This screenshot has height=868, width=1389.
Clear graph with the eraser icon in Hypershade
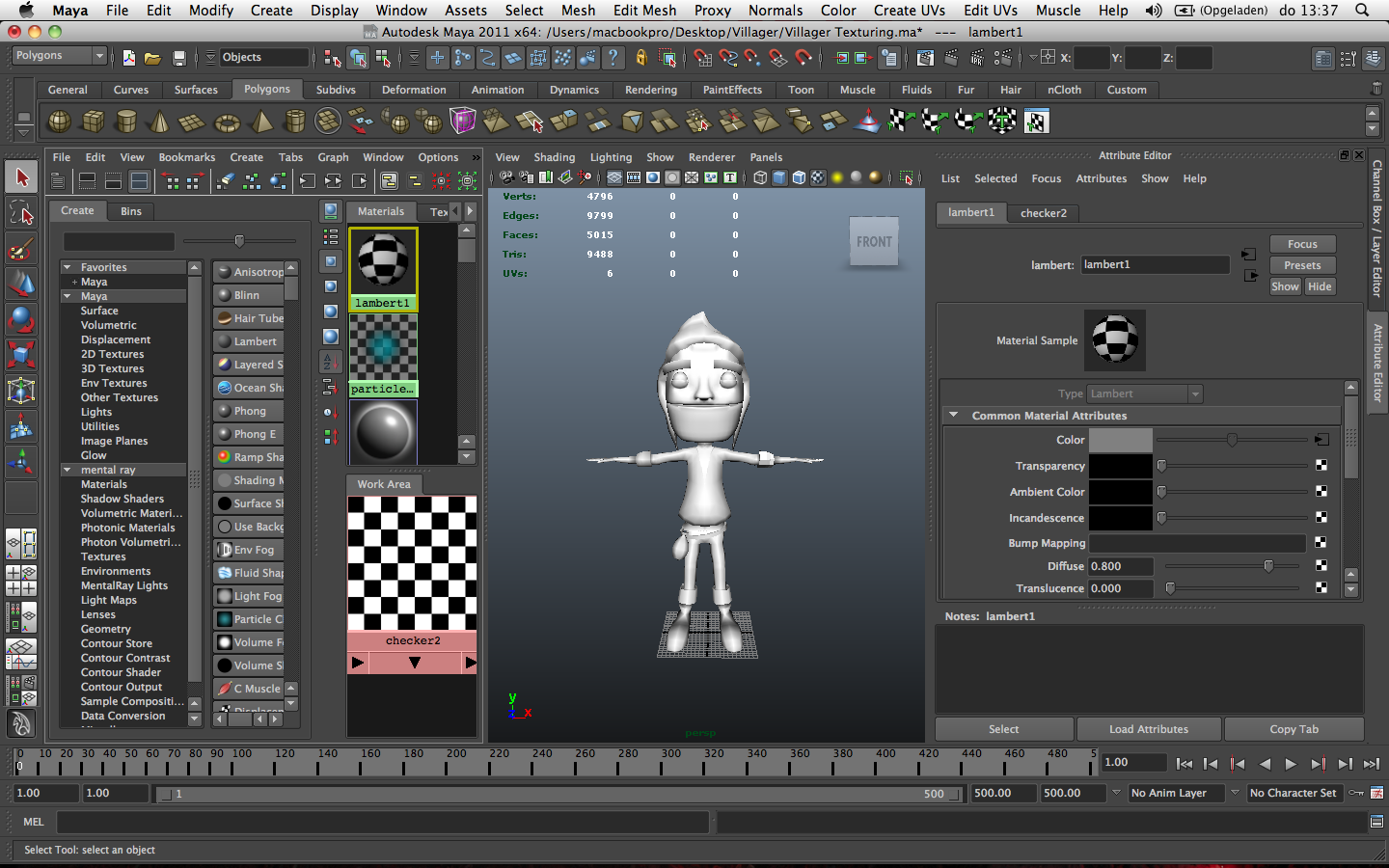tap(226, 180)
